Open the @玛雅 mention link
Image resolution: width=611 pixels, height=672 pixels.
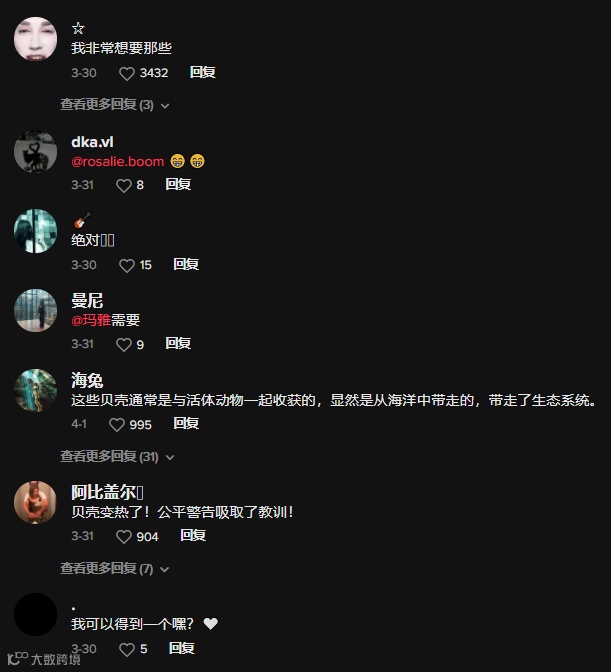(91, 320)
